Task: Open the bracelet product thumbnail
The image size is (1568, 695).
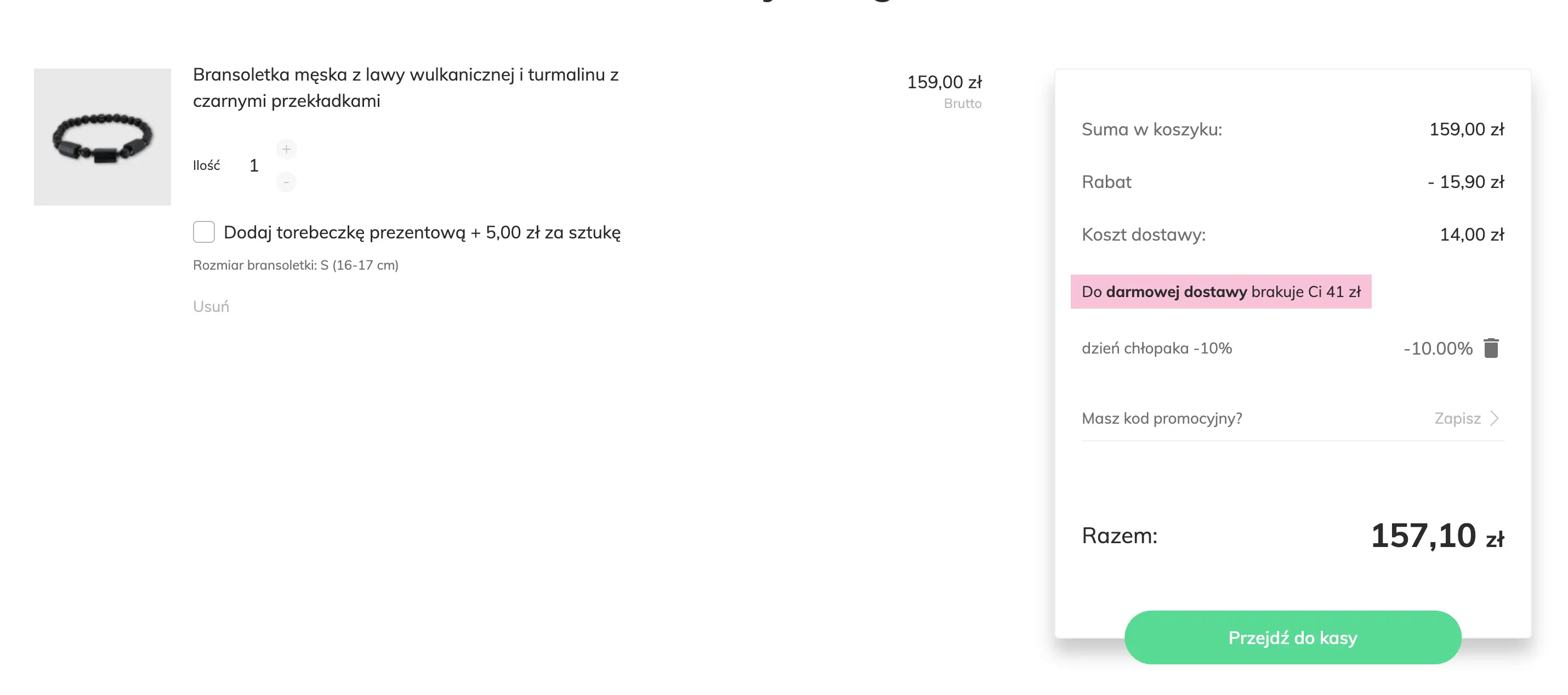Action: pos(103,137)
